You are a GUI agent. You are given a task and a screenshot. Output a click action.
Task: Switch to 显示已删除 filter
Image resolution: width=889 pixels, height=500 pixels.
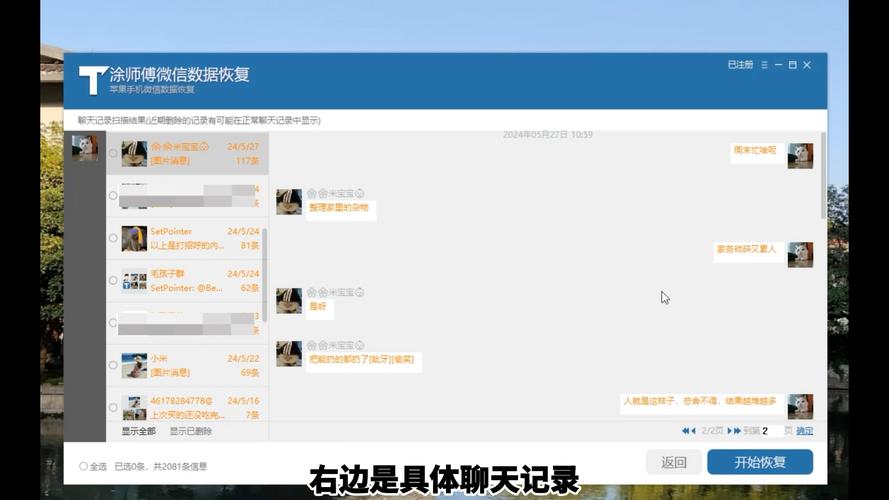(x=190, y=431)
